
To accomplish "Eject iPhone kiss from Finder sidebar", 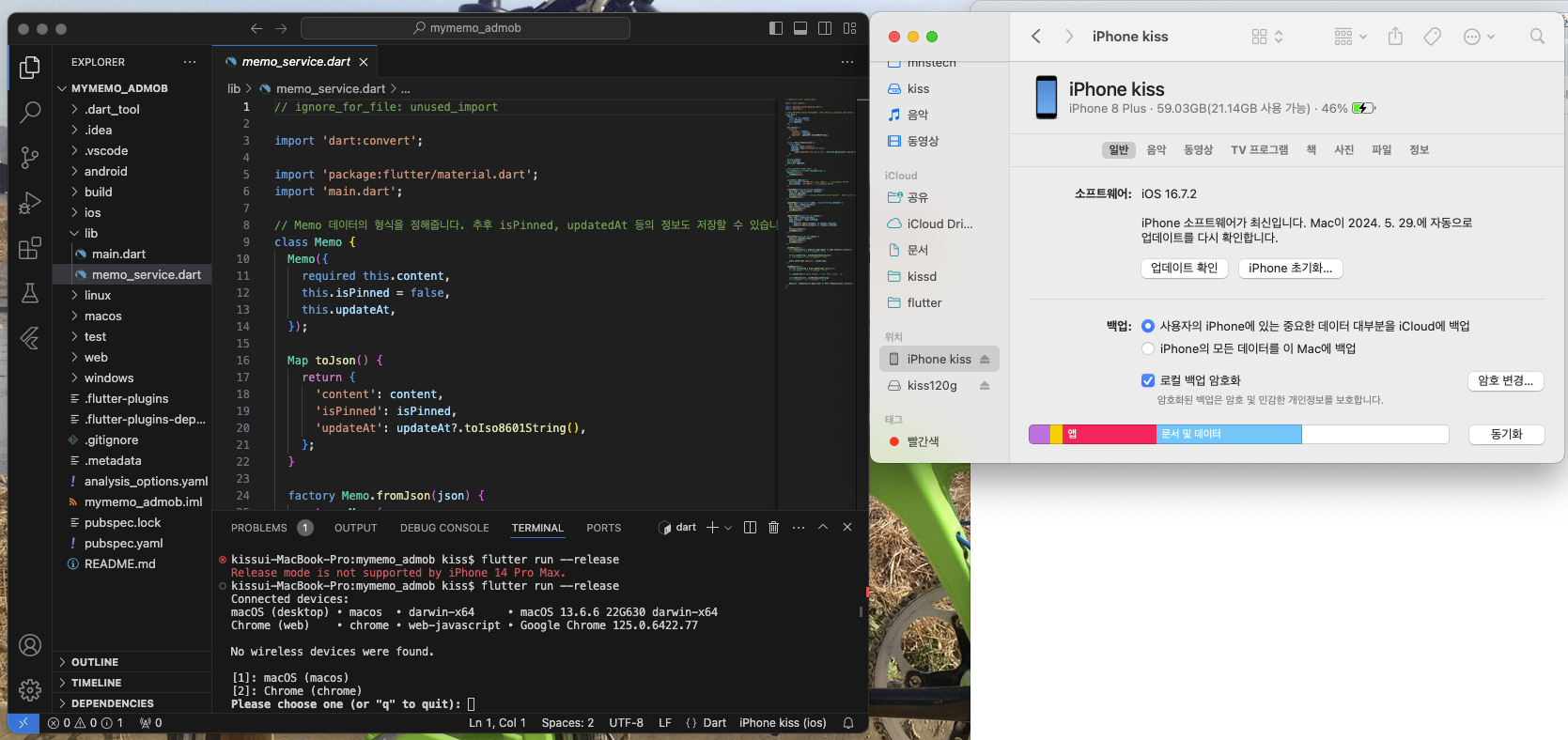I will [x=985, y=359].
